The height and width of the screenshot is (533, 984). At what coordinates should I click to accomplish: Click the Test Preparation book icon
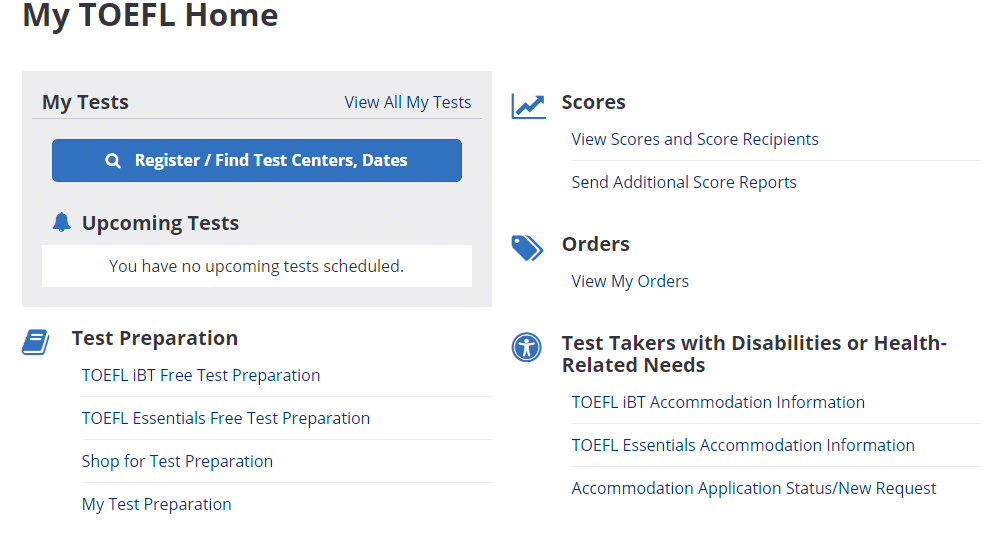[x=36, y=342]
